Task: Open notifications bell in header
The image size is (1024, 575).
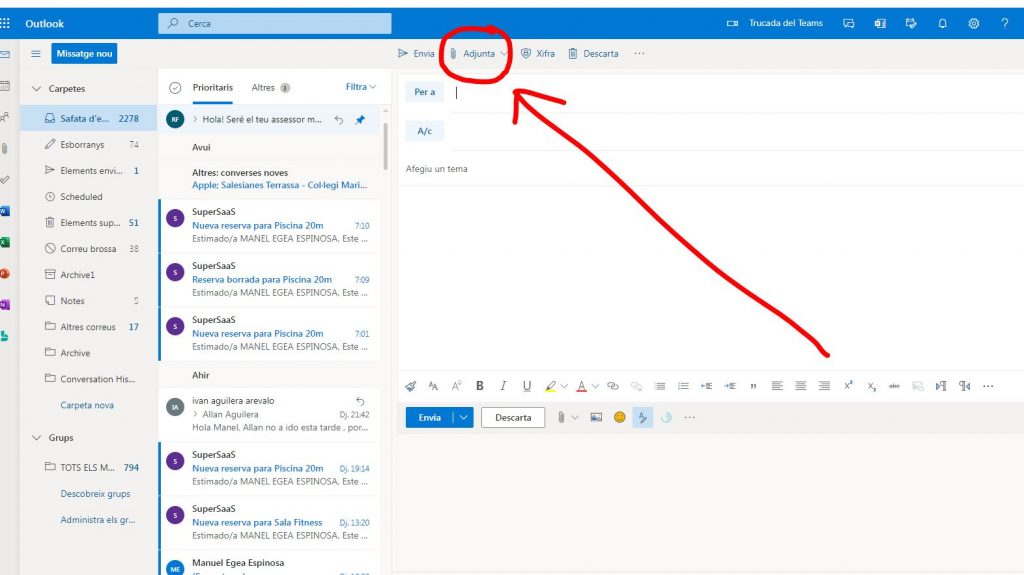Action: point(942,23)
